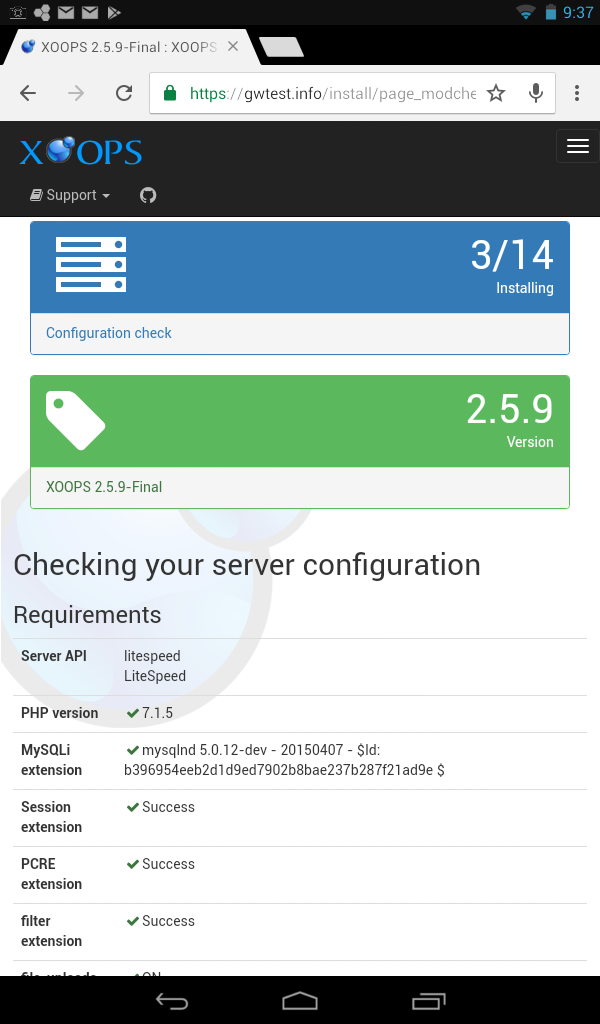Expand the Support dropdown menu
The image size is (600, 1024).
70,195
